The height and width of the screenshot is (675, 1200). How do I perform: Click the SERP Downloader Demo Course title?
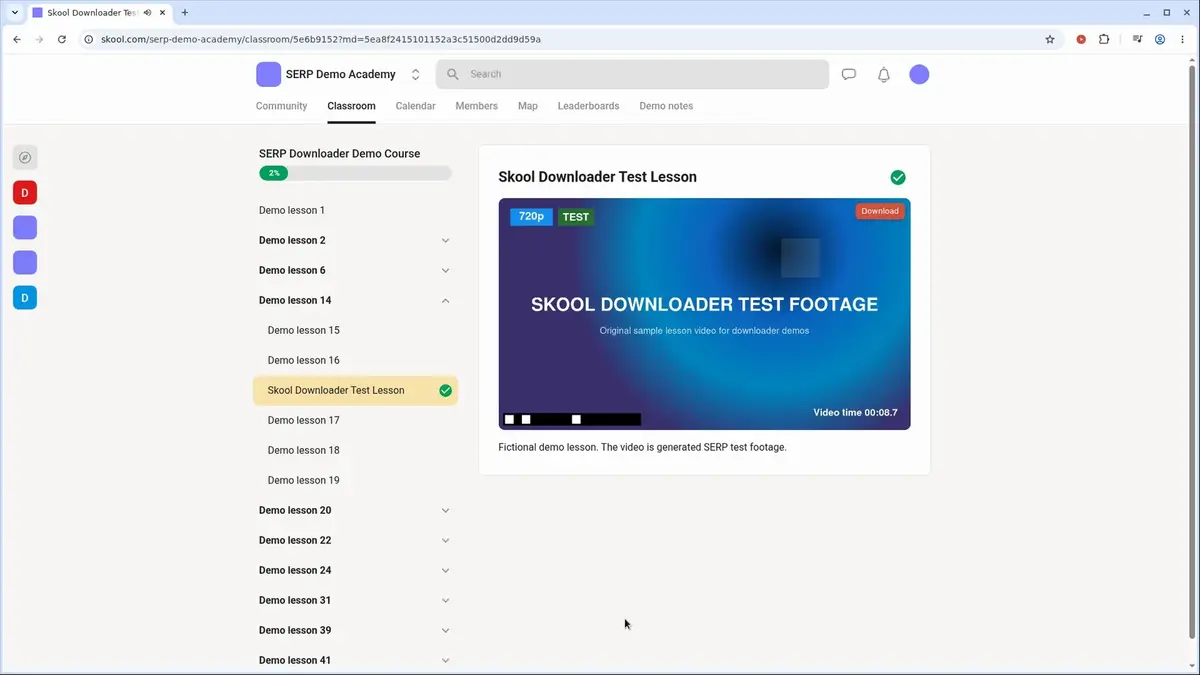[x=339, y=153]
